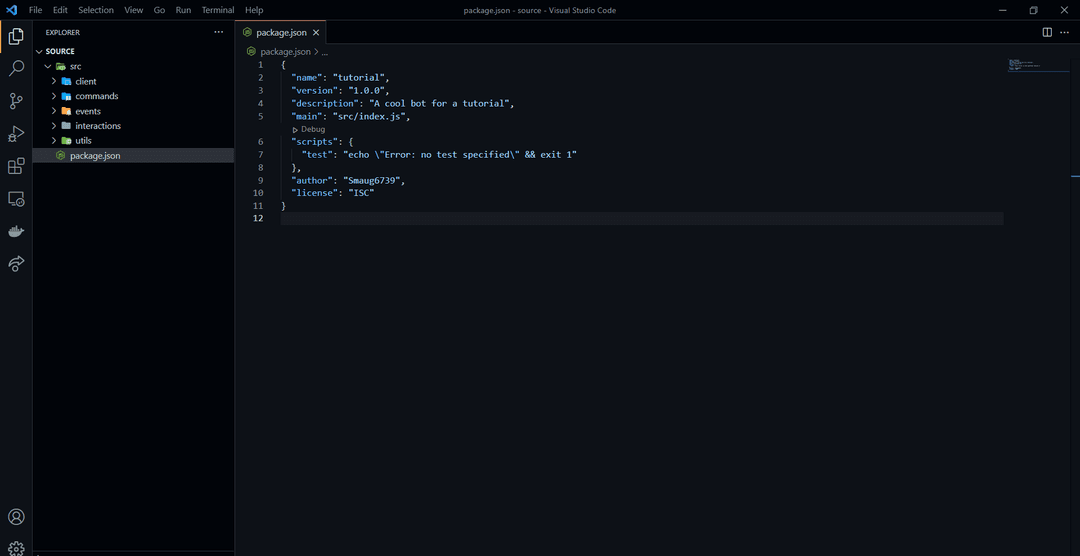This screenshot has width=1080, height=556.
Task: Open the Remote Explorer icon
Action: tap(16, 199)
